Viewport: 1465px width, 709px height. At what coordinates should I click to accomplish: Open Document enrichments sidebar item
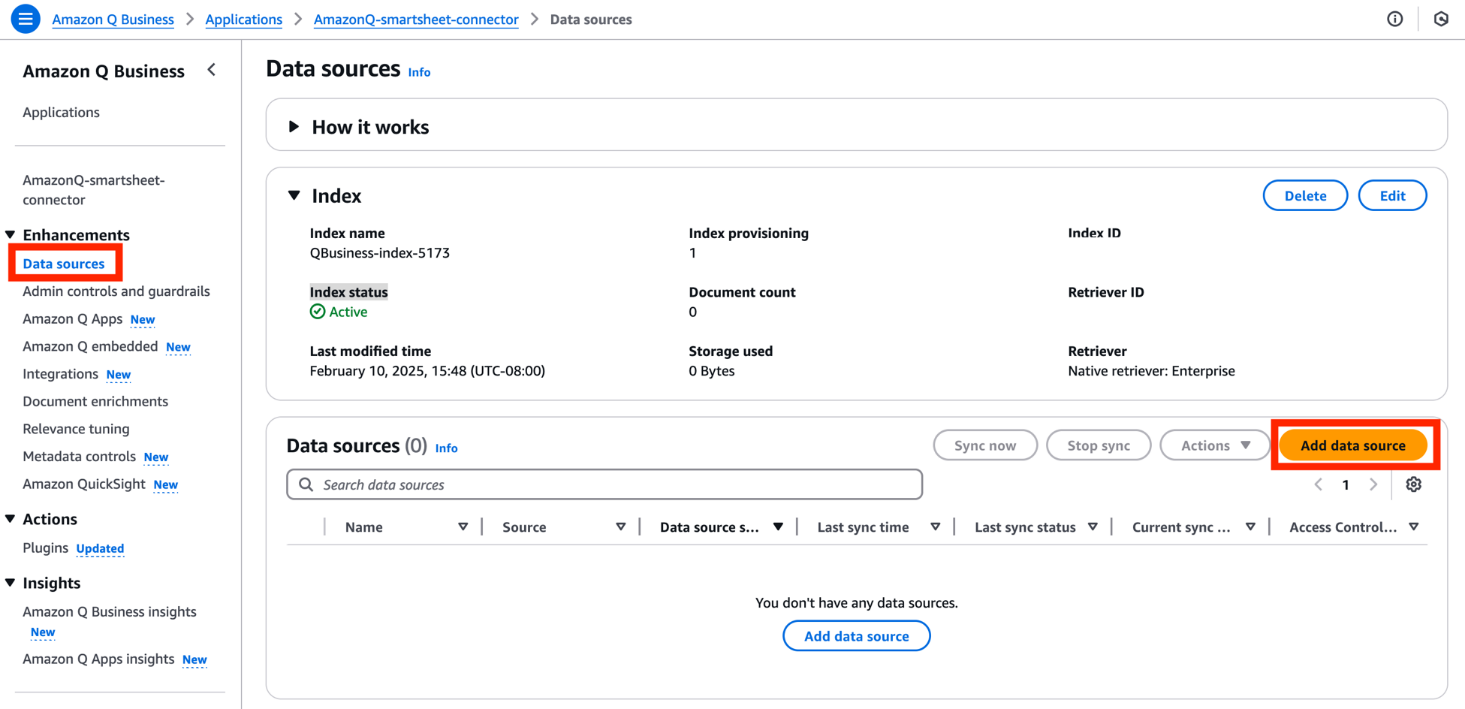pos(95,401)
